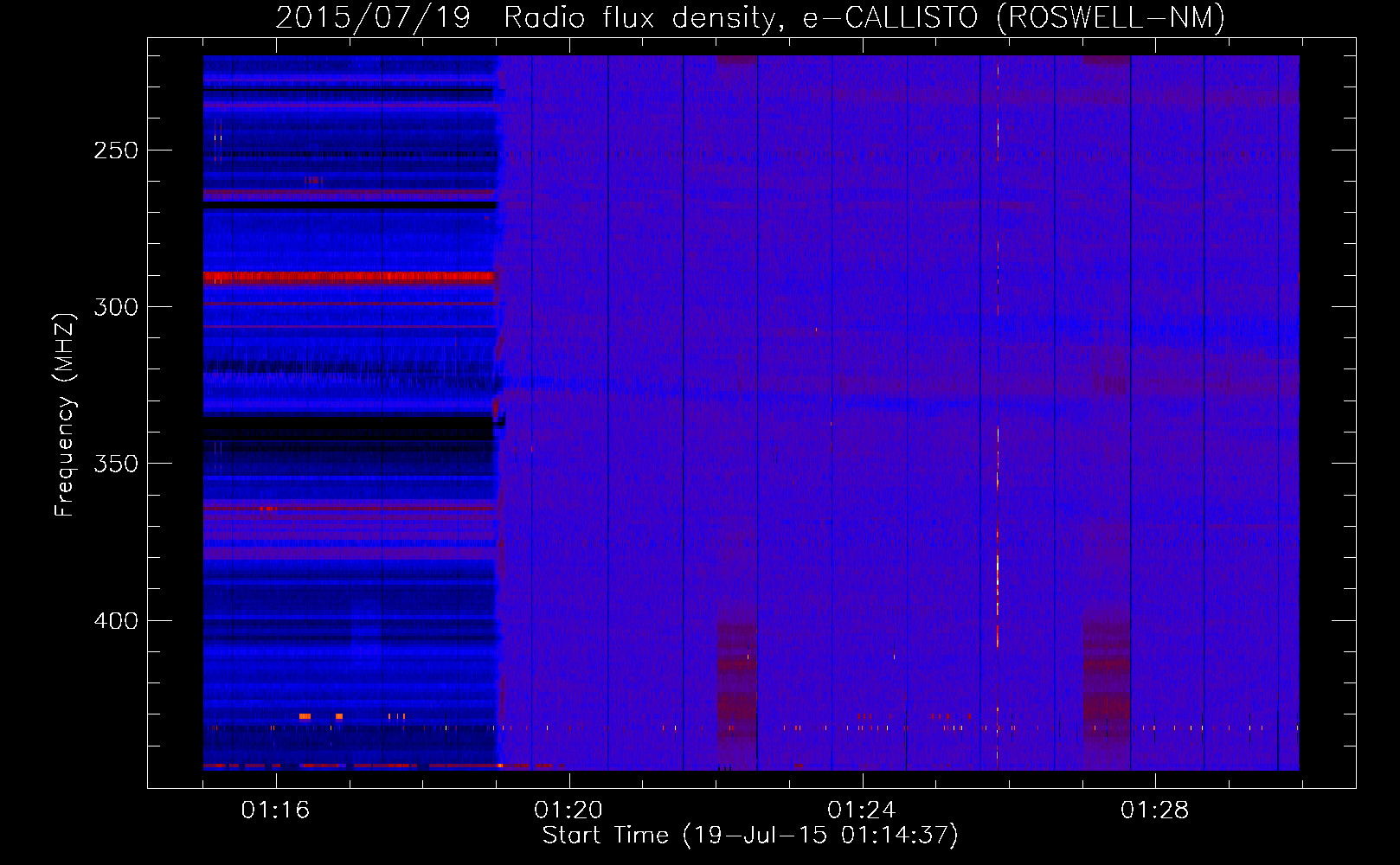Click the '01:16' time tick label
The height and width of the screenshot is (865, 1400).
tap(275, 811)
